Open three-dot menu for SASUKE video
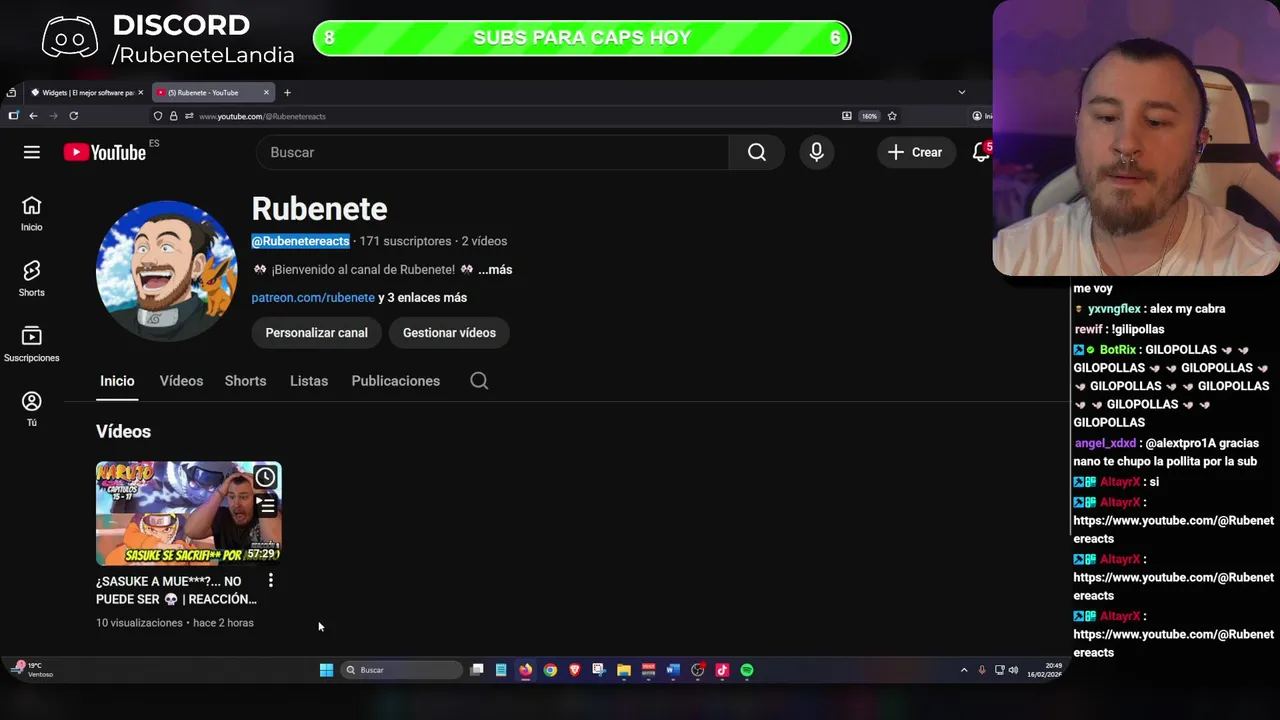The height and width of the screenshot is (720, 1280). coord(270,581)
